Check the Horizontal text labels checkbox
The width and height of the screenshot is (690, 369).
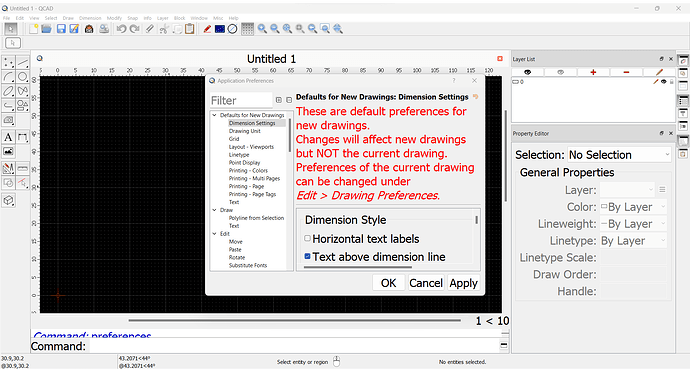tap(308, 238)
